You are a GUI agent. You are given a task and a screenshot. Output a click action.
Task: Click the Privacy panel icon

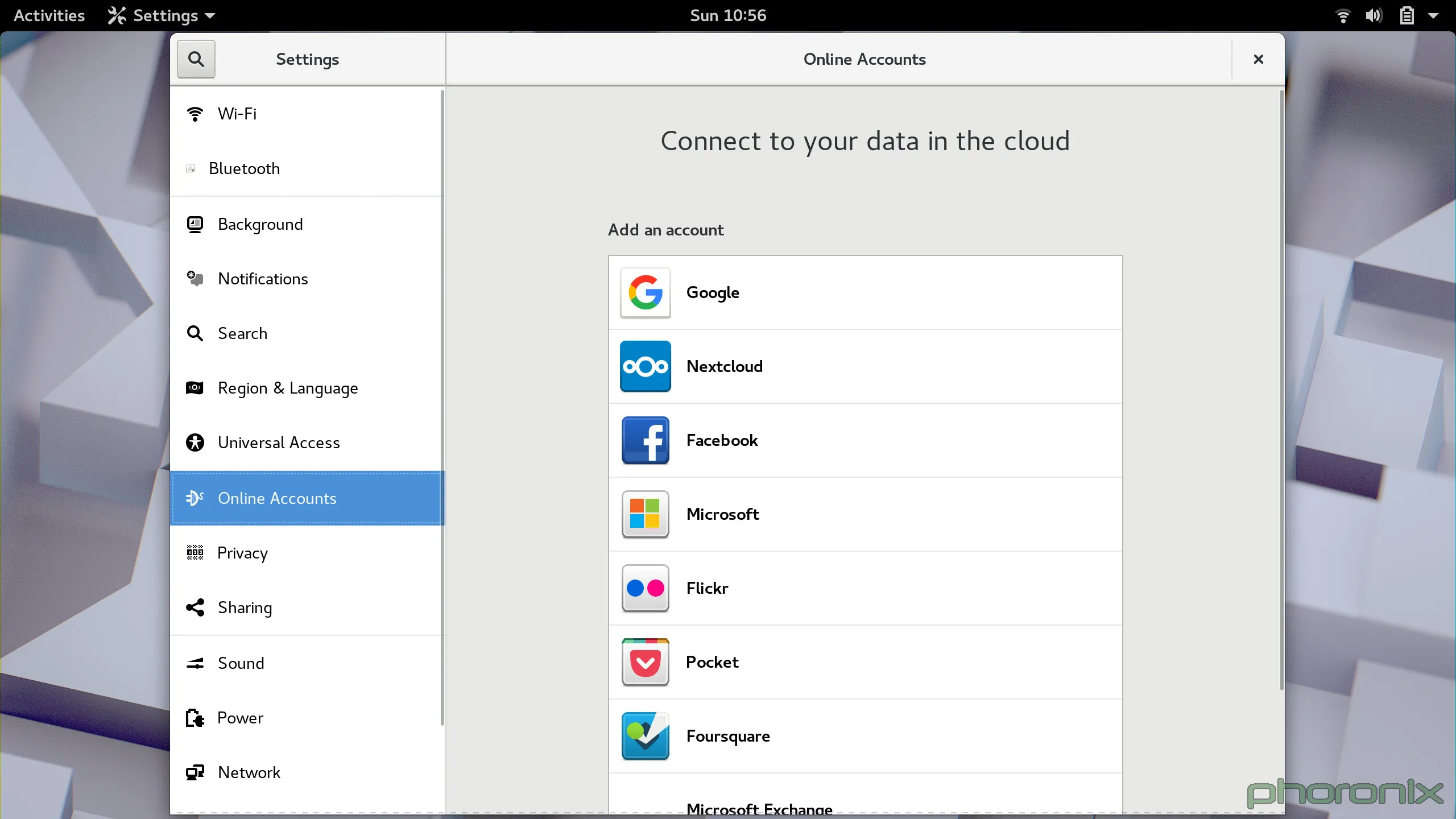coord(195,552)
